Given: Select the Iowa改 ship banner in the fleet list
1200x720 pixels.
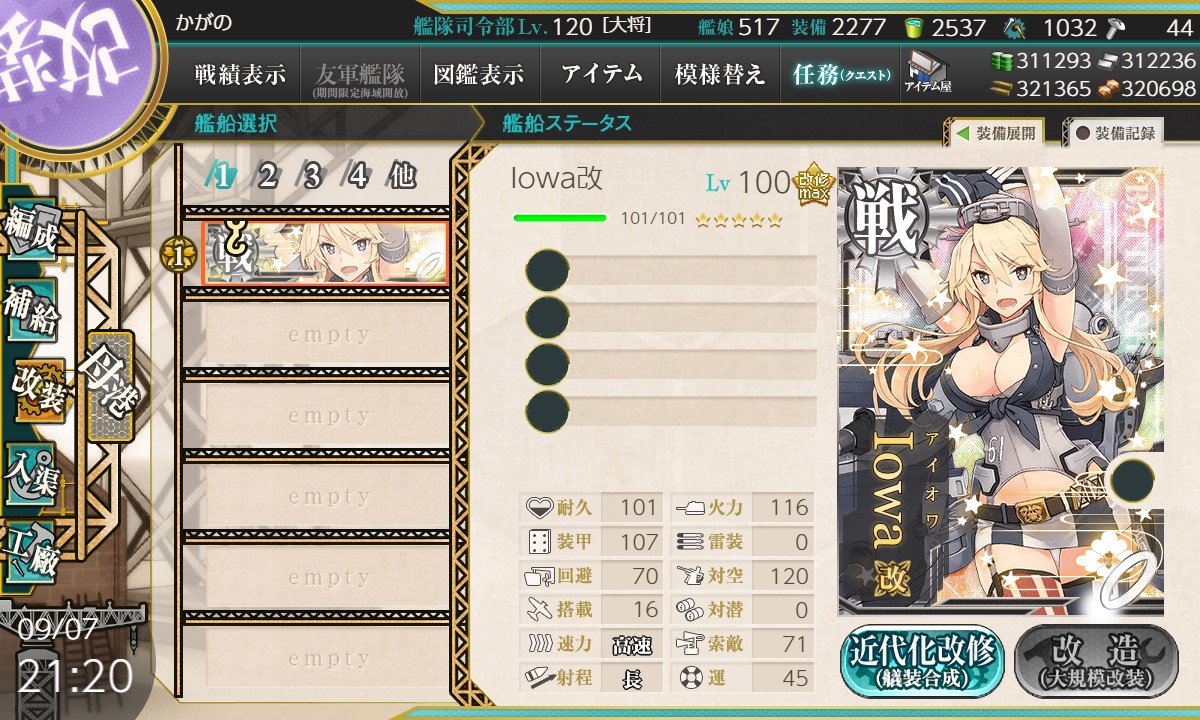Looking at the screenshot, I should pos(325,253).
